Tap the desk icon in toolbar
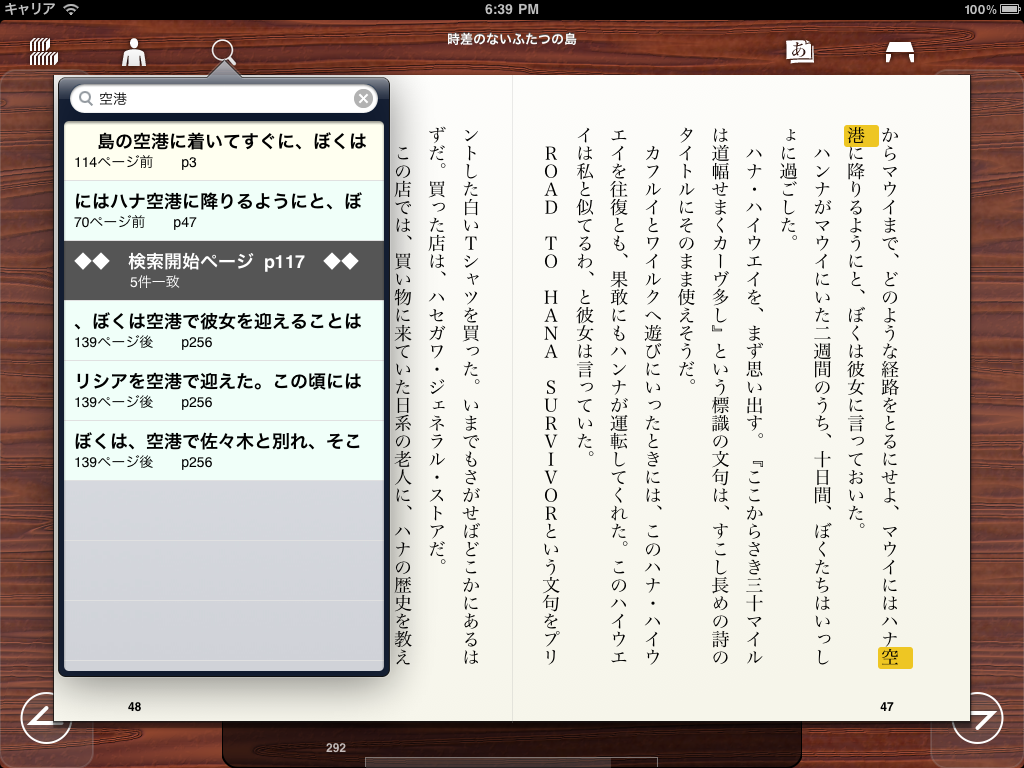This screenshot has width=1024, height=768. point(900,52)
